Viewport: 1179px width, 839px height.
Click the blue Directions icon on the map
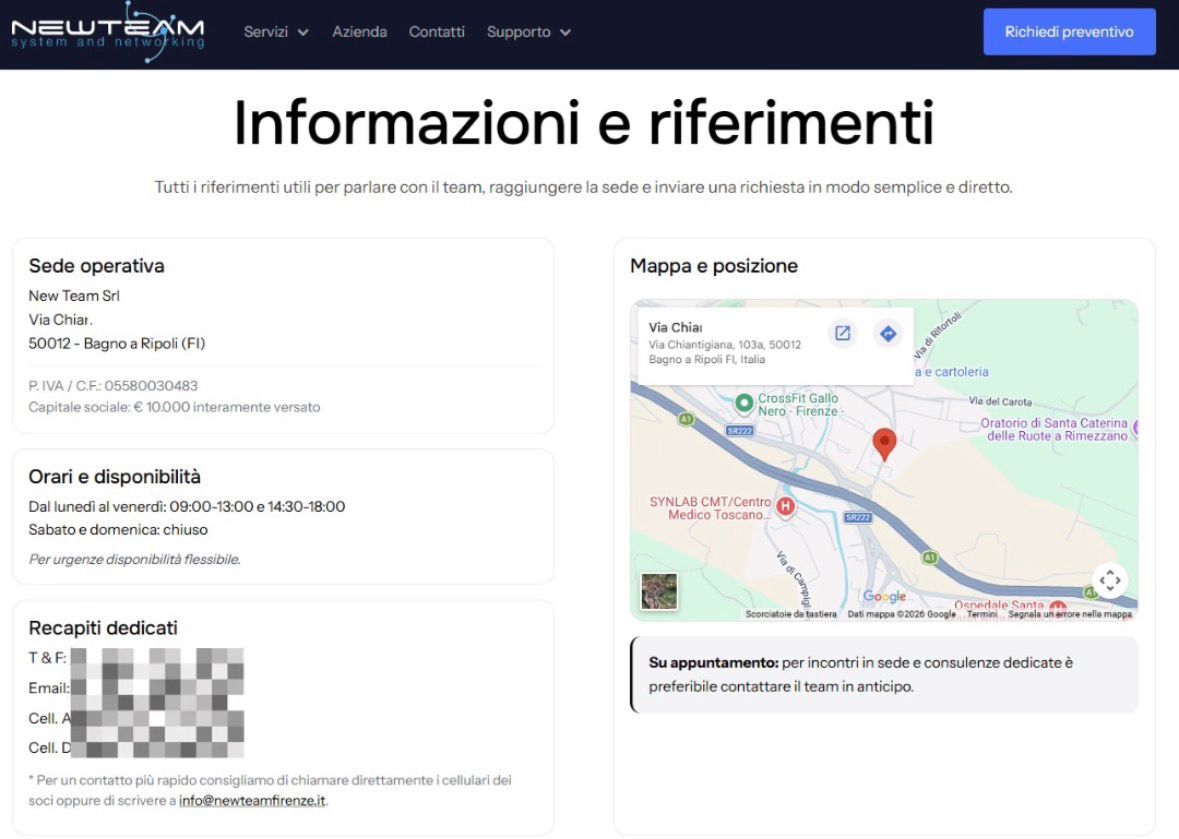887,334
